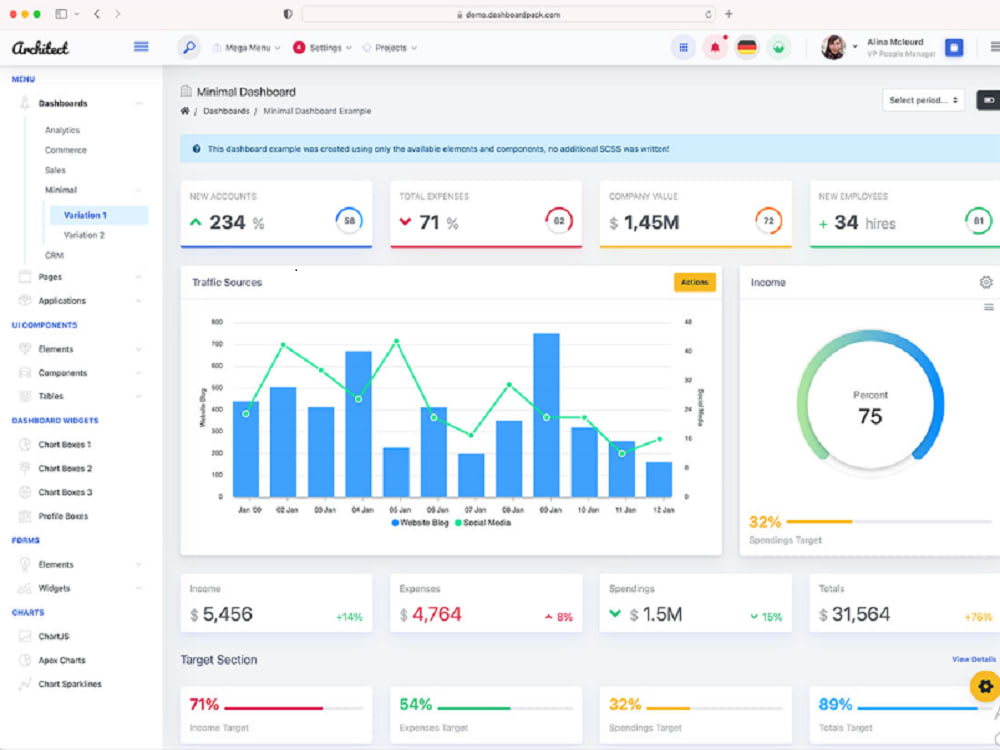This screenshot has height=750, width=1000.
Task: Click the yellow Actions button
Action: (x=695, y=282)
